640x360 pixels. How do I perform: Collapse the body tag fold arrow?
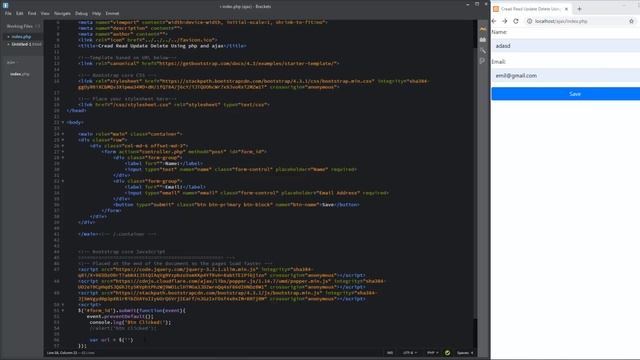coord(63,122)
